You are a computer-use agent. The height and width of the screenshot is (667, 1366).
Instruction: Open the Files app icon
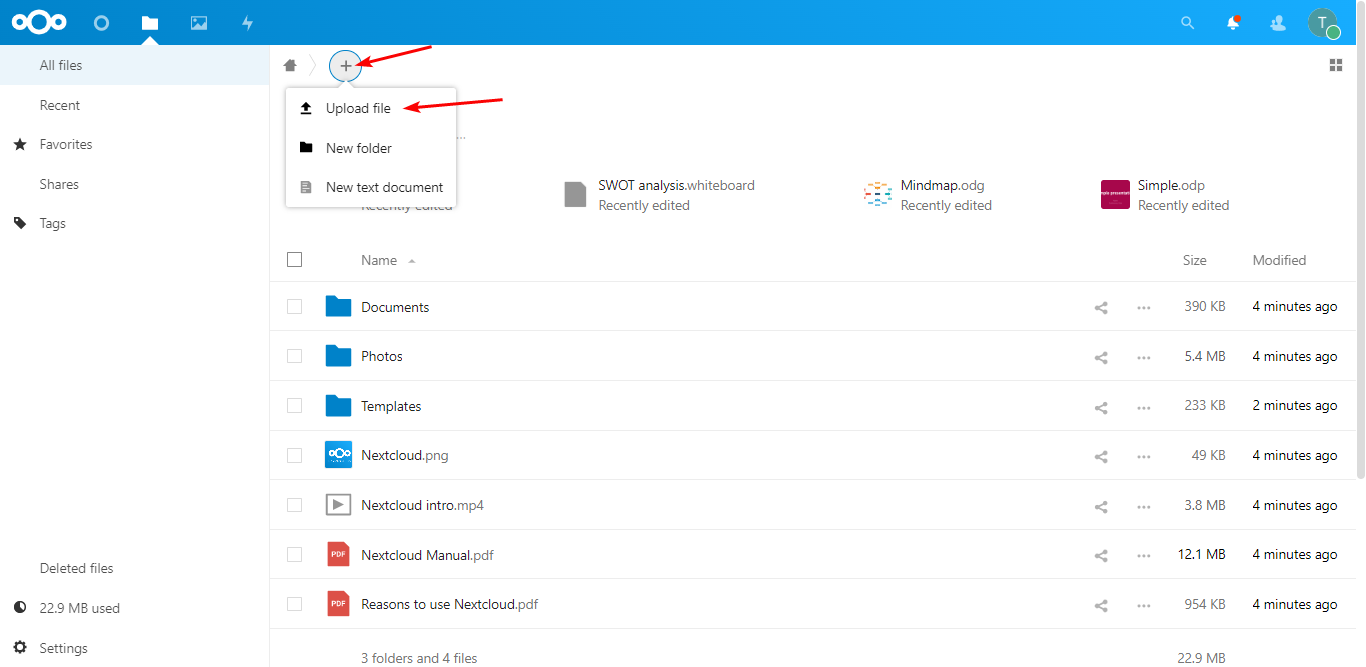point(150,22)
